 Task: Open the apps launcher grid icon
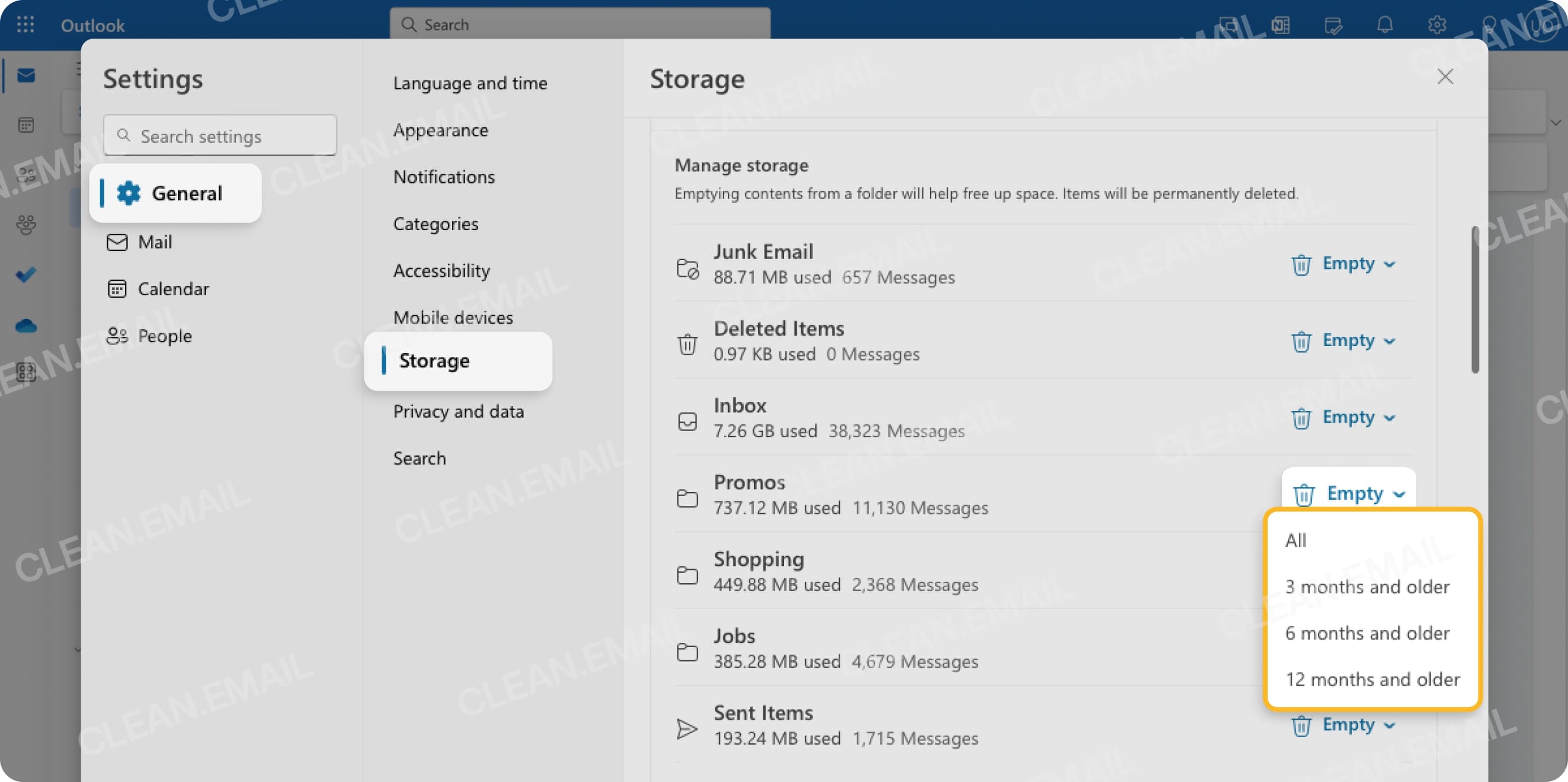(25, 25)
